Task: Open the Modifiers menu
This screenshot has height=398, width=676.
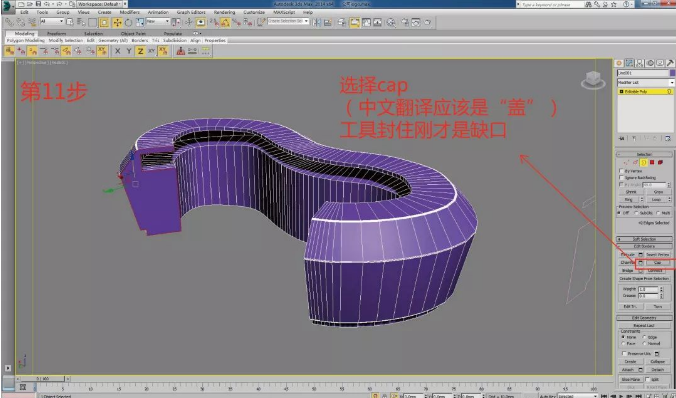Action: (x=130, y=12)
